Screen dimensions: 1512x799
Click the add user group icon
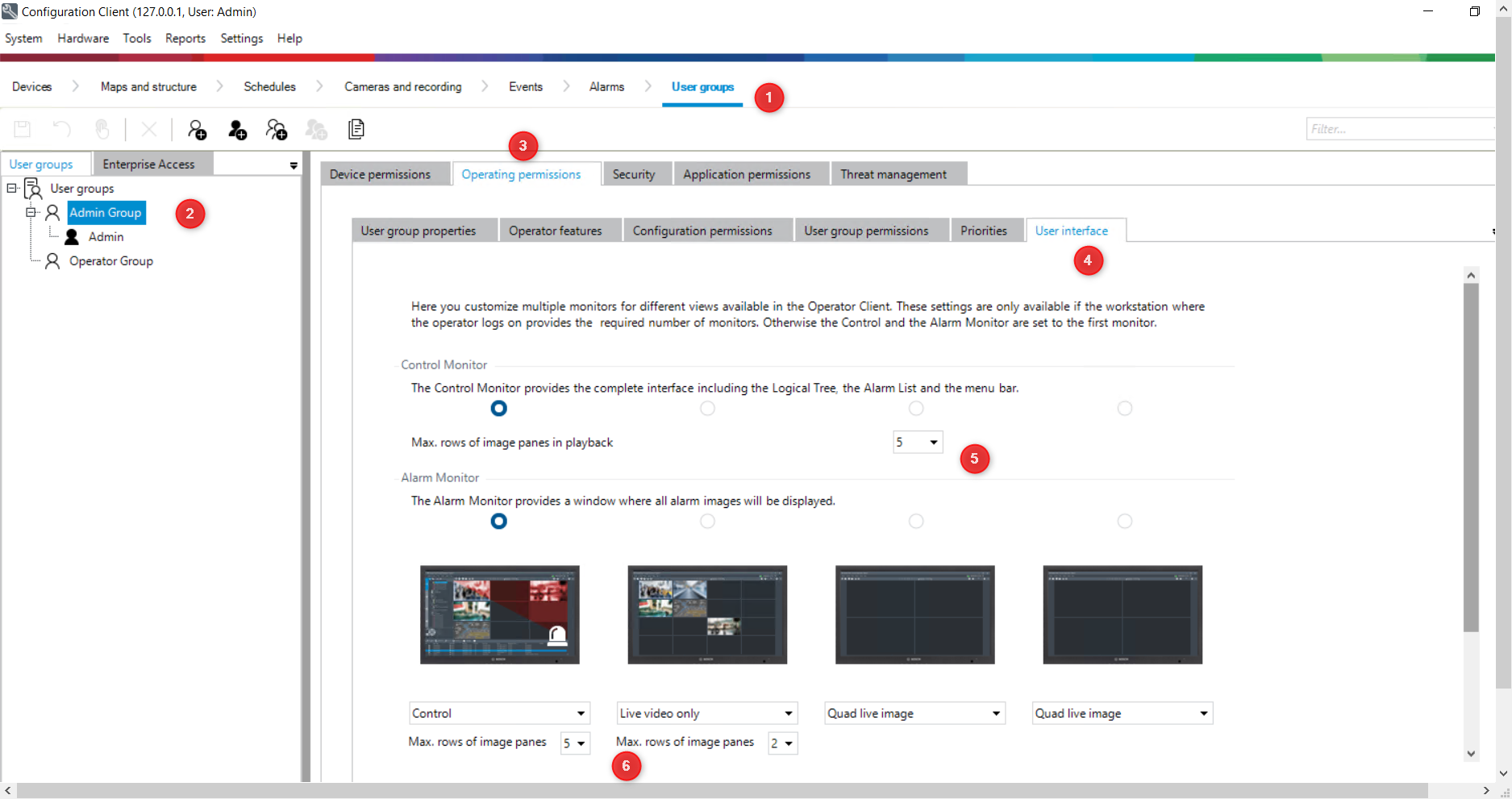point(197,130)
